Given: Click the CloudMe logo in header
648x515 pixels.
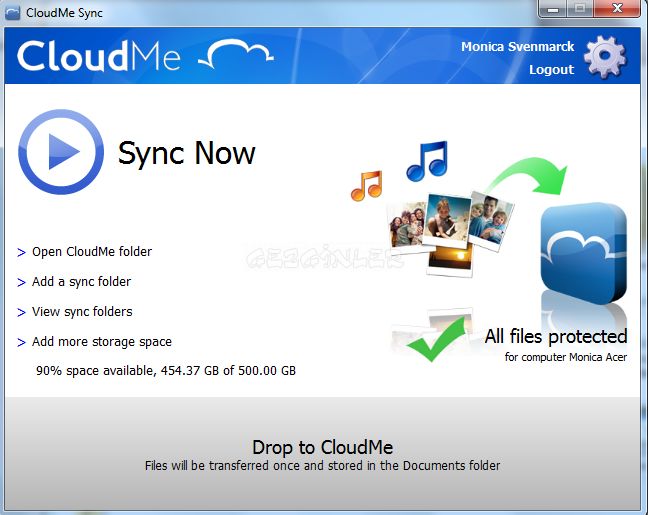Looking at the screenshot, I should click(145, 55).
